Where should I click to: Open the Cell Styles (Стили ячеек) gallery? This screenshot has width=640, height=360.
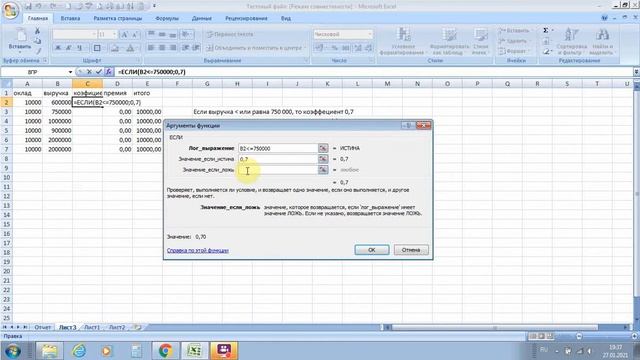coord(480,41)
